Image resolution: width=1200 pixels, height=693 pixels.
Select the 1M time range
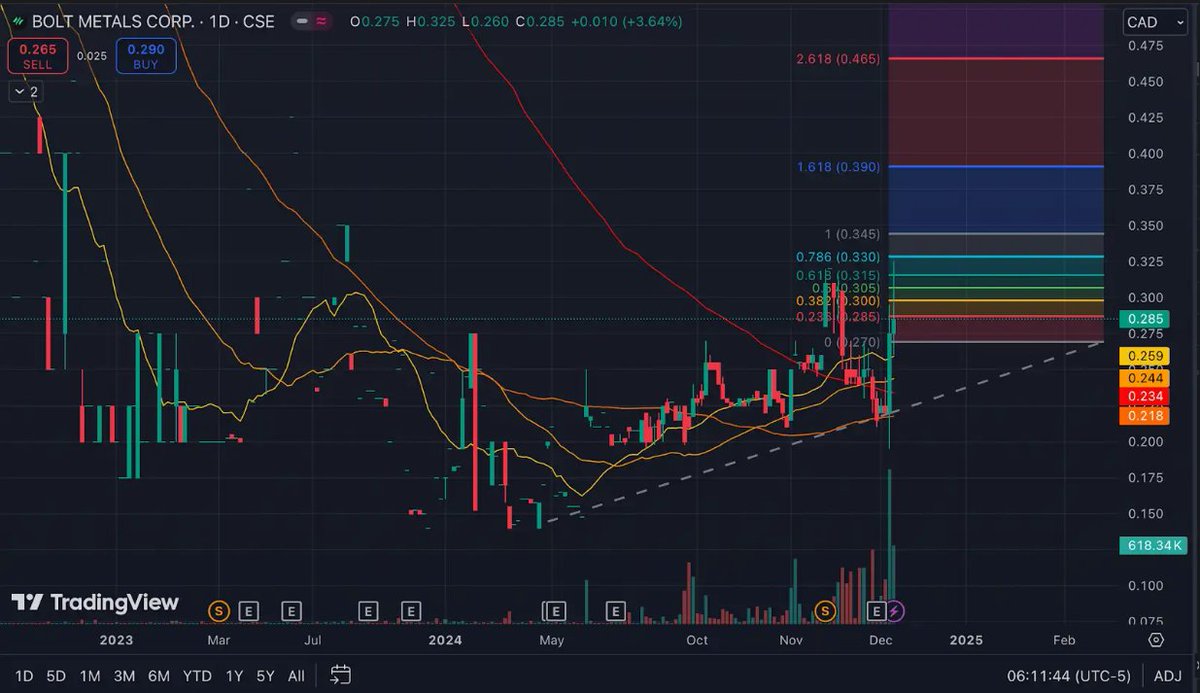pyautogui.click(x=90, y=676)
